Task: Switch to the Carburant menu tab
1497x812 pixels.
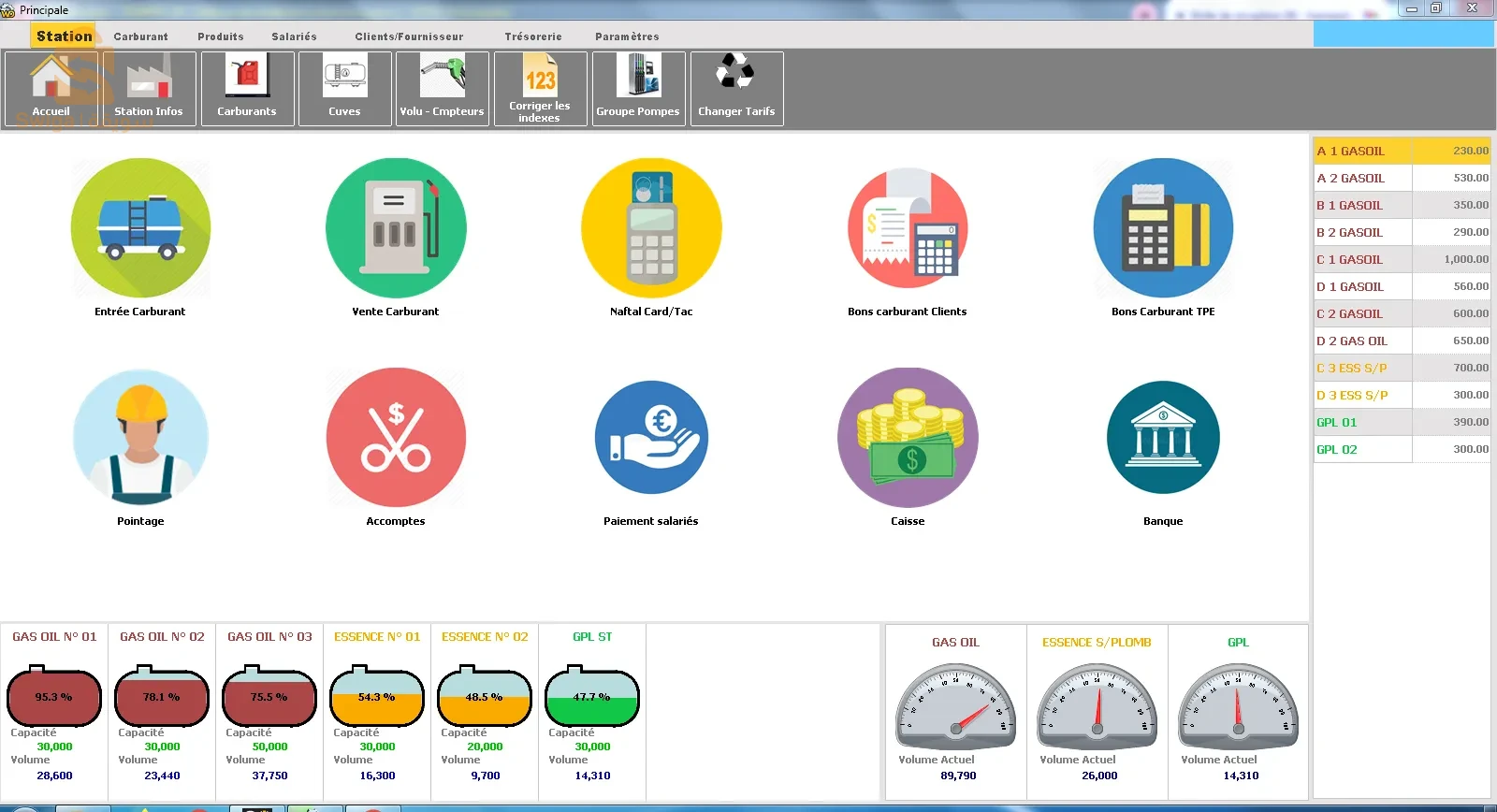Action: tap(141, 36)
